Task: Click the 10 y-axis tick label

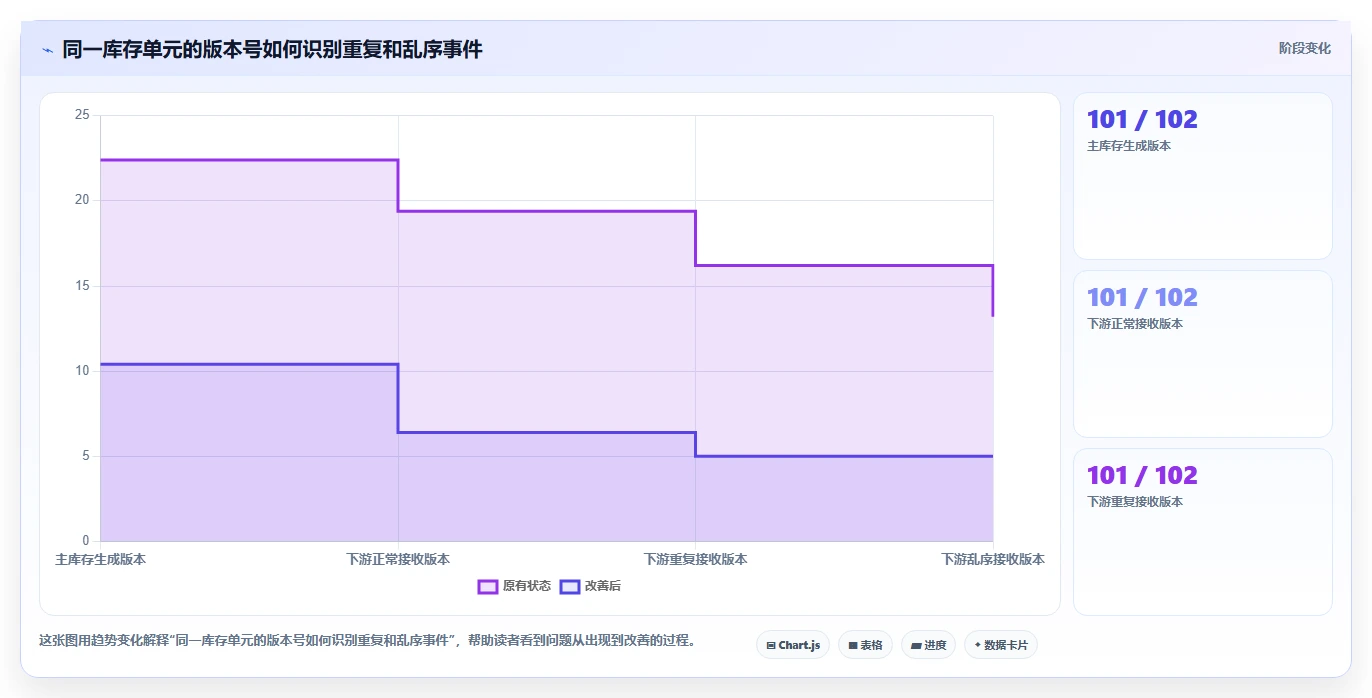Action: (82, 371)
